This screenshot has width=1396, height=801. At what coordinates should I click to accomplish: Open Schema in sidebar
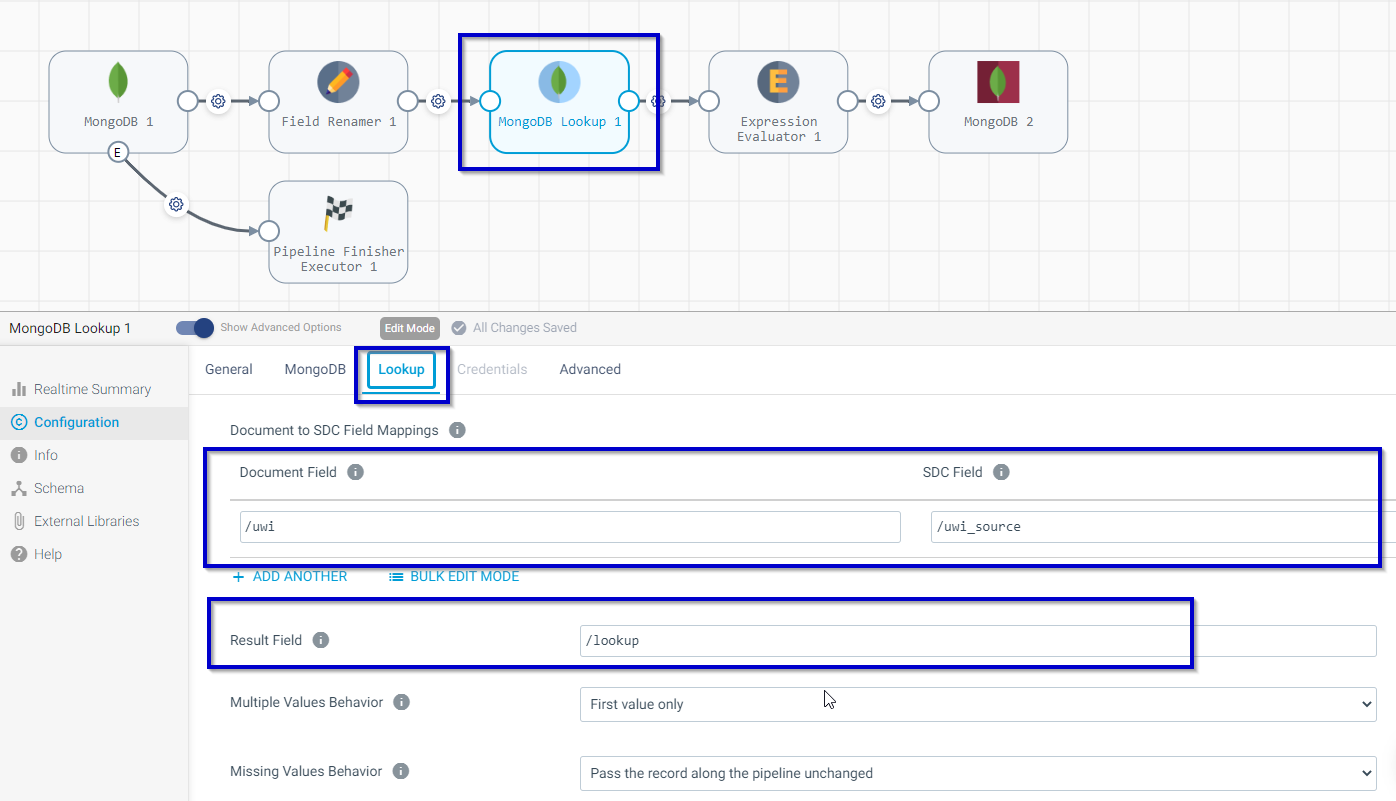[58, 488]
